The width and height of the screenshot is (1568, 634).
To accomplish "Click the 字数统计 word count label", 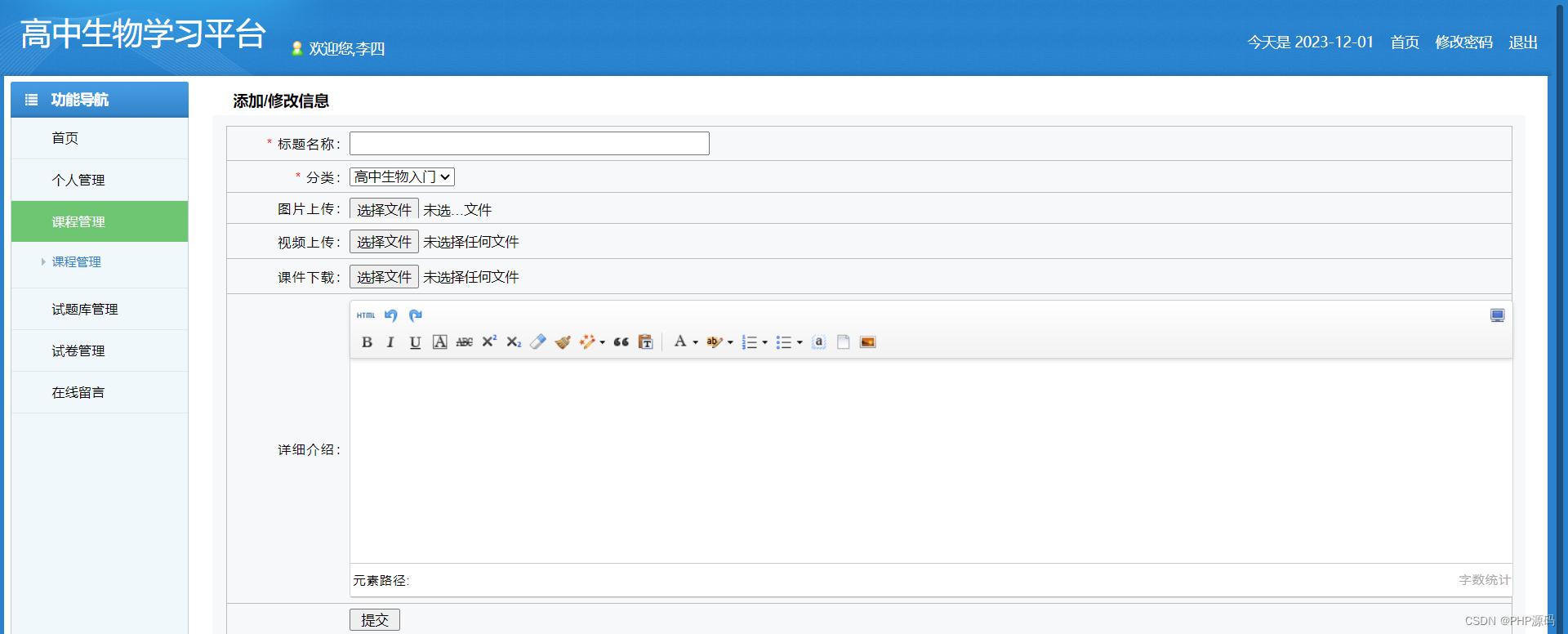I will (1485, 580).
